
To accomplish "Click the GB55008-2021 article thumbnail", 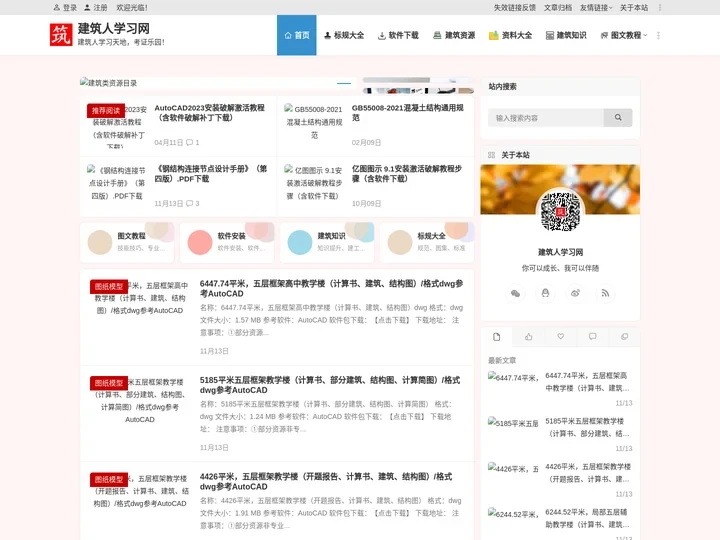I will pyautogui.click(x=314, y=122).
